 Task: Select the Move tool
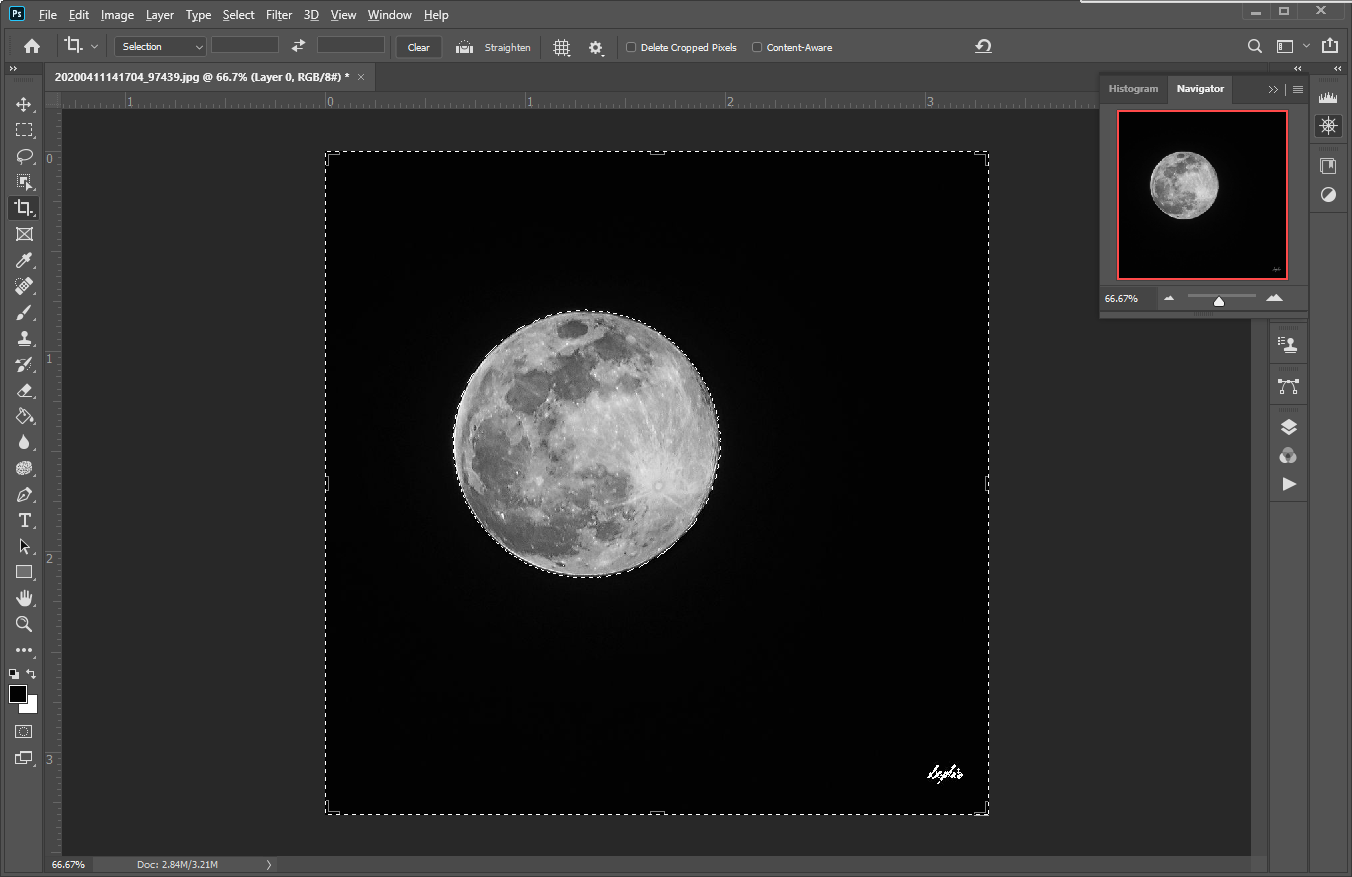(24, 104)
